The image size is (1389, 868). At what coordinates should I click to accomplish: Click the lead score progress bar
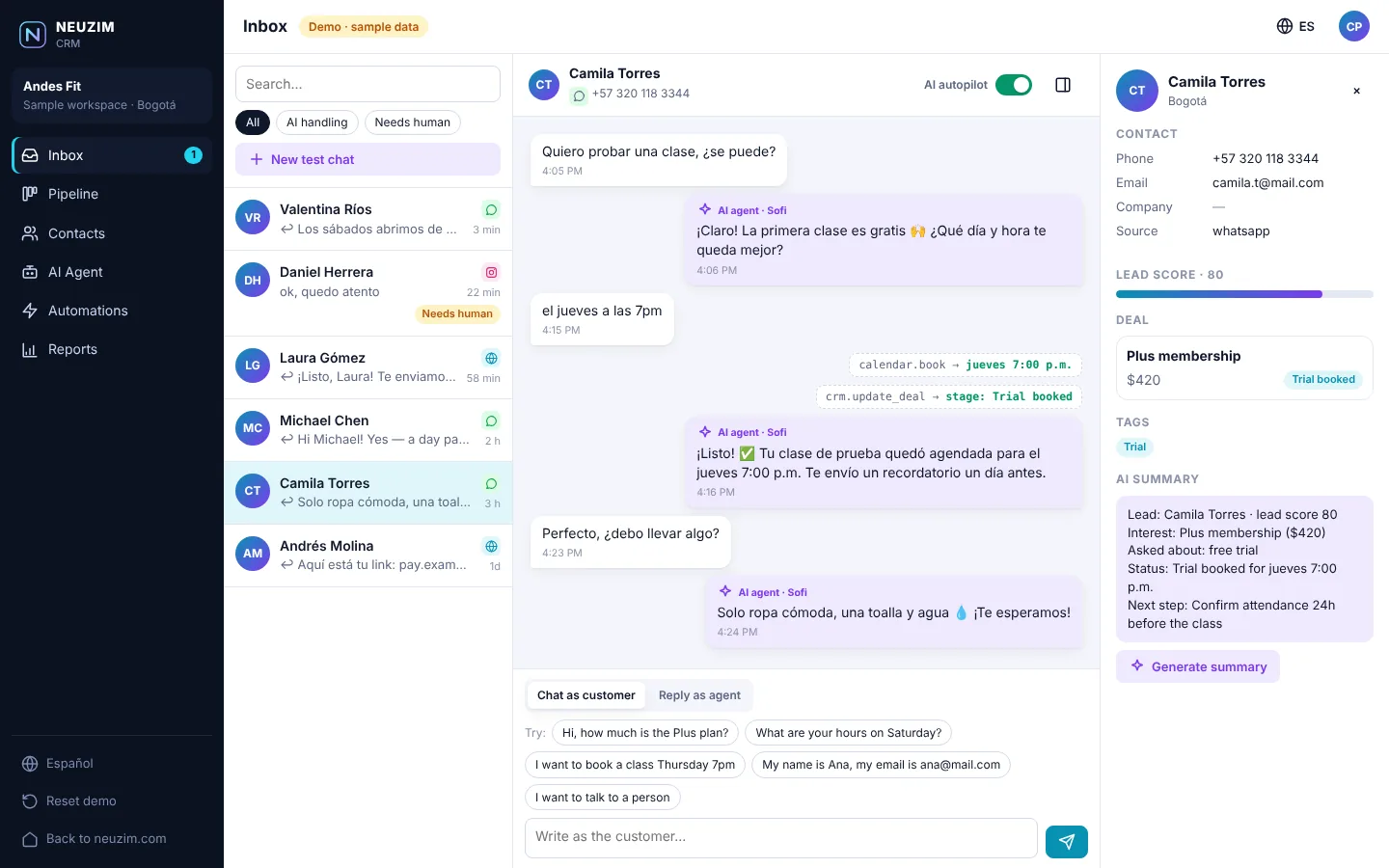click(x=1244, y=294)
